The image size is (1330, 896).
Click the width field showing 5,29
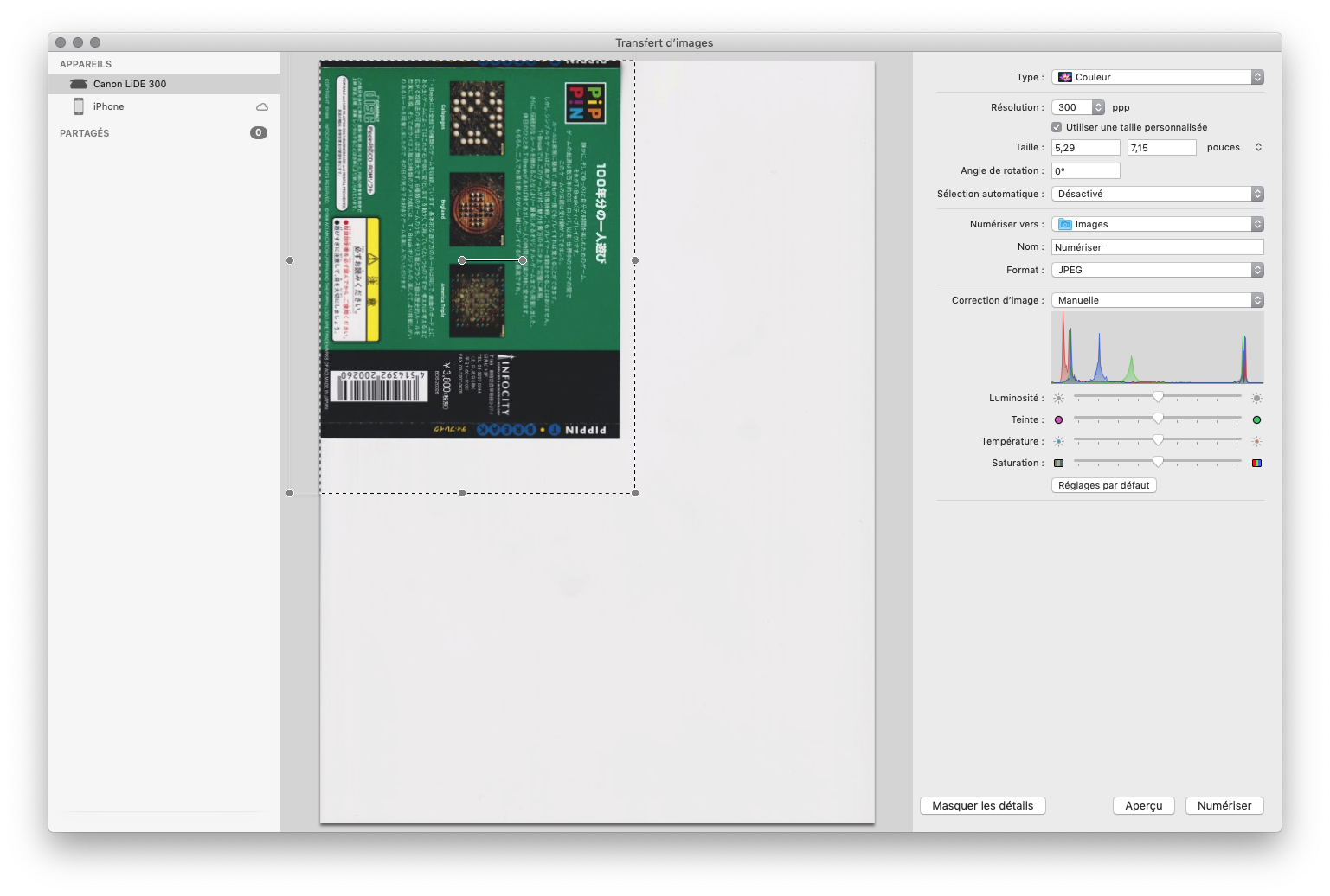[1086, 148]
